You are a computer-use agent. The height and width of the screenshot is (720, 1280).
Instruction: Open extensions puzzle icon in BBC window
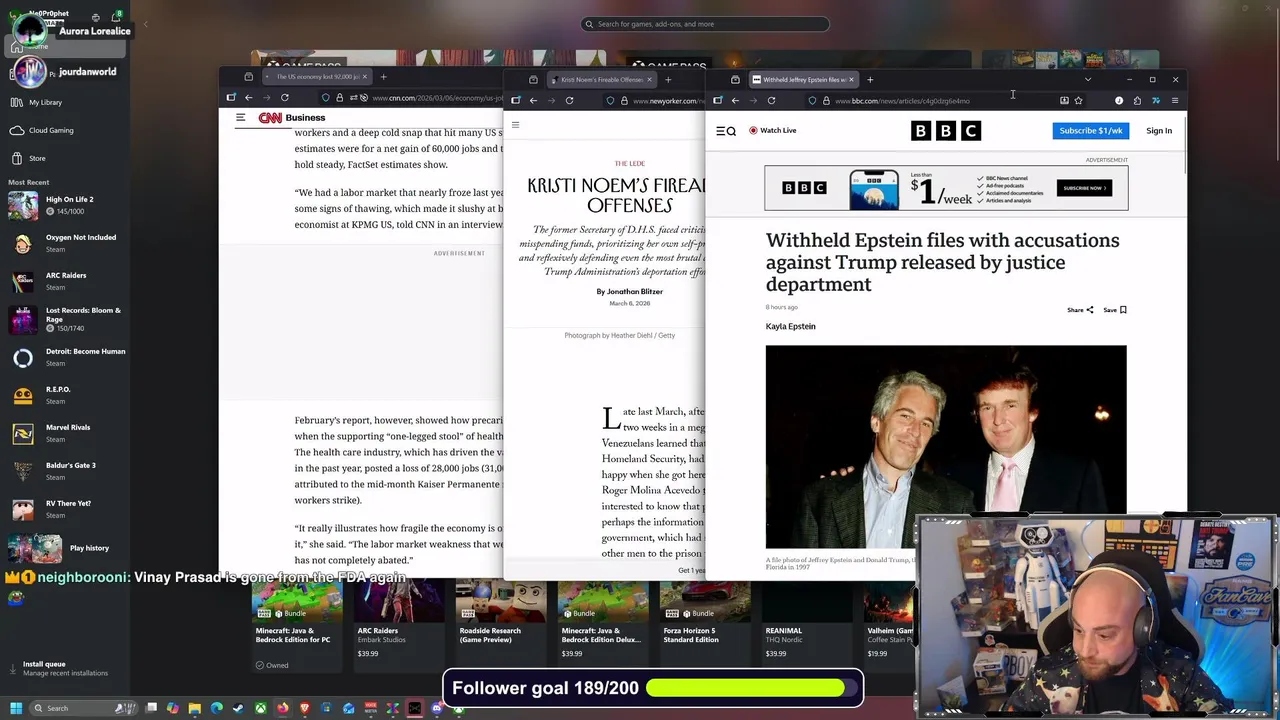(1137, 100)
